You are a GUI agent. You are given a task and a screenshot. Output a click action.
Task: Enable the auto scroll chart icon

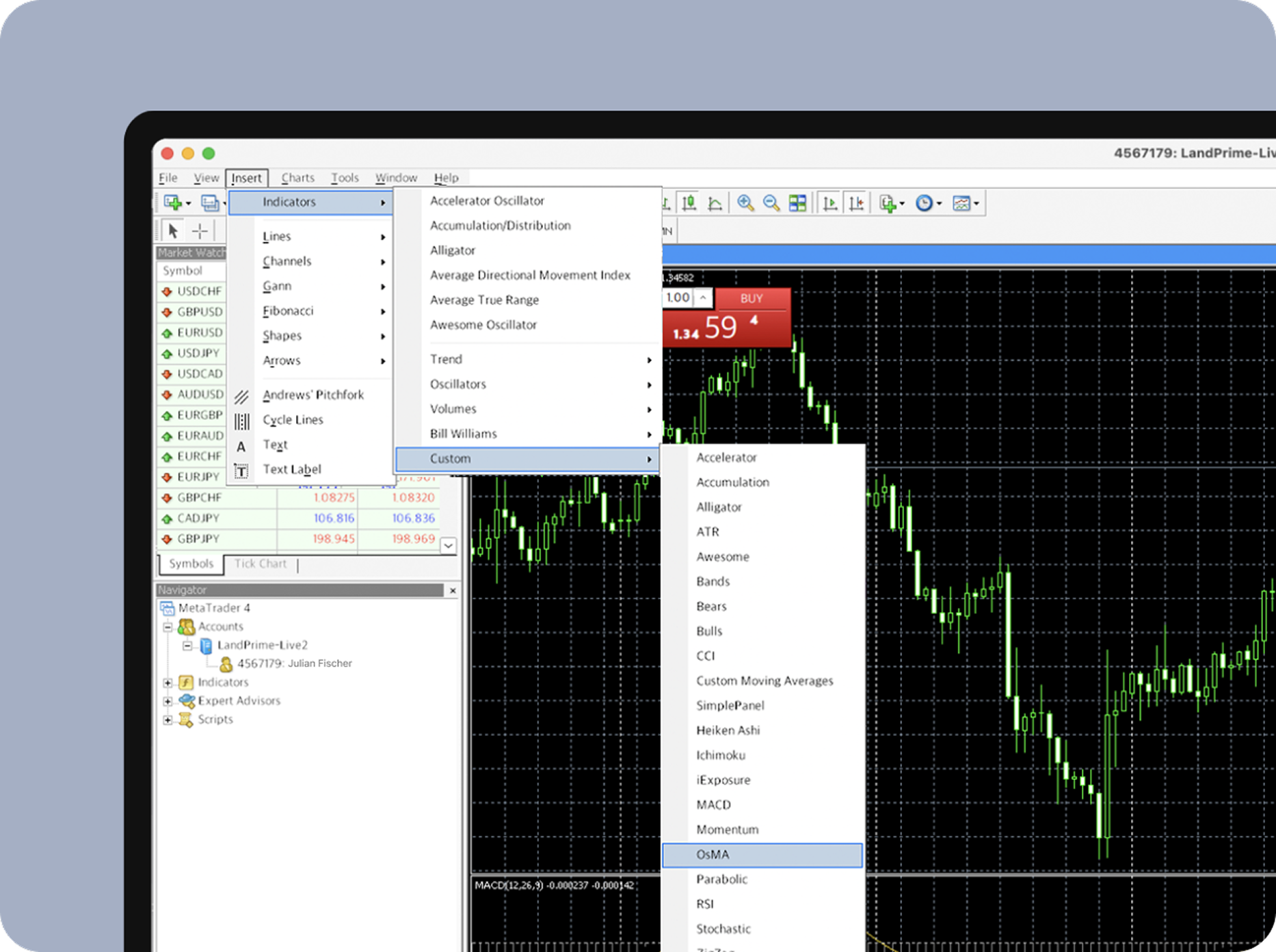click(x=829, y=202)
